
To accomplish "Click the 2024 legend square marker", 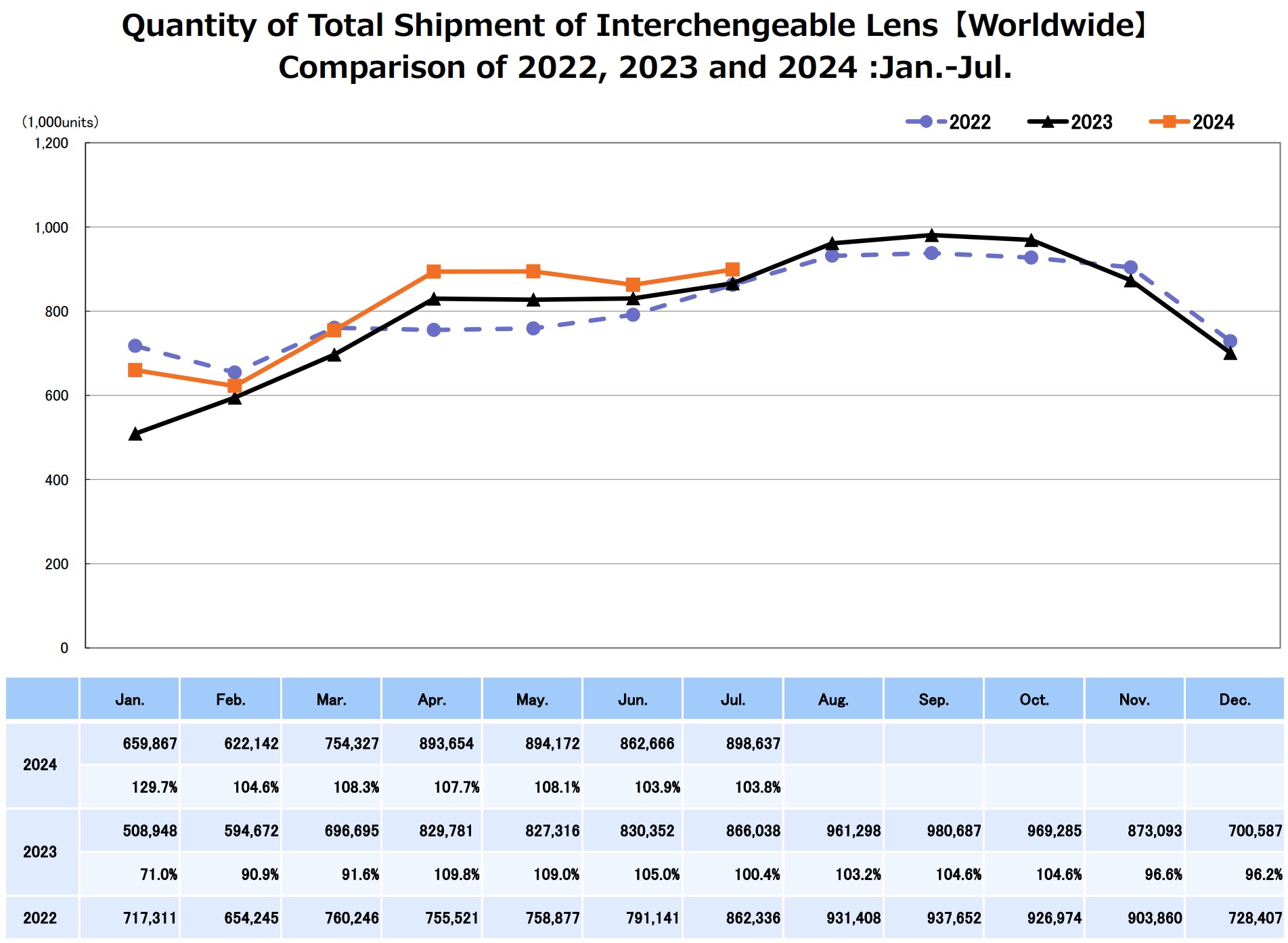I will click(1169, 122).
